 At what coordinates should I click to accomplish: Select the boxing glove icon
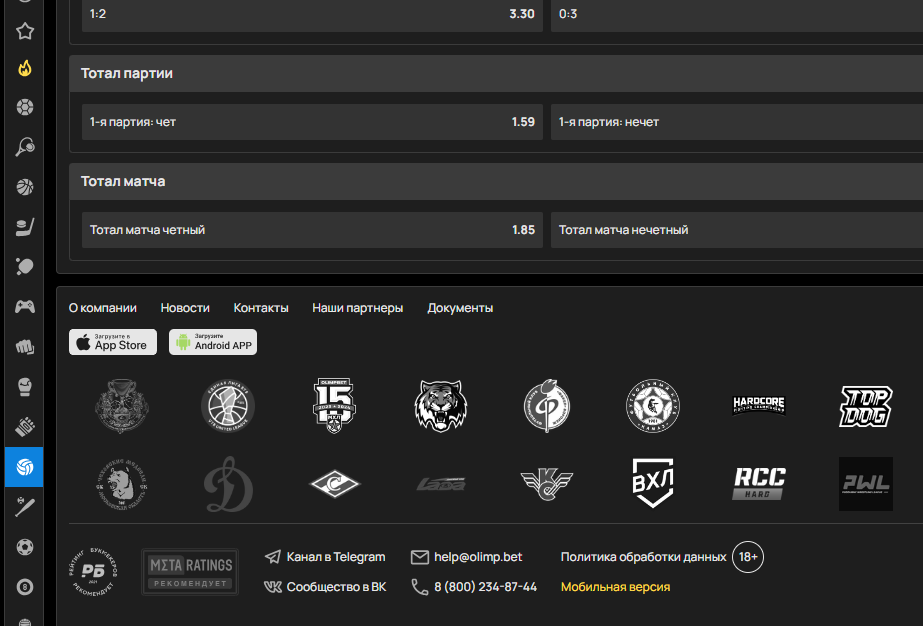25,387
